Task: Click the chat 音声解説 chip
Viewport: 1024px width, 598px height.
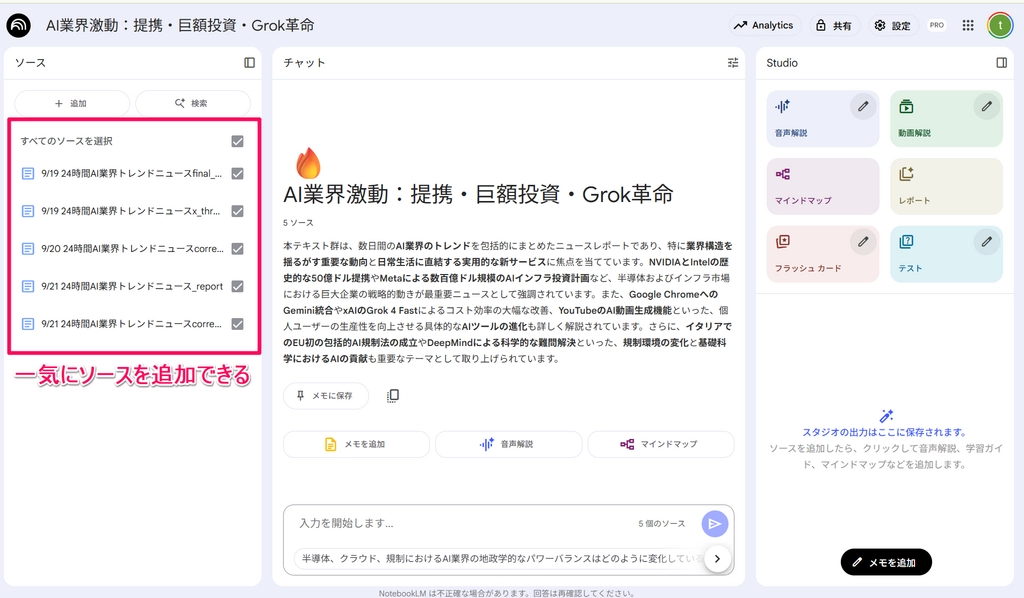Action: [508, 444]
